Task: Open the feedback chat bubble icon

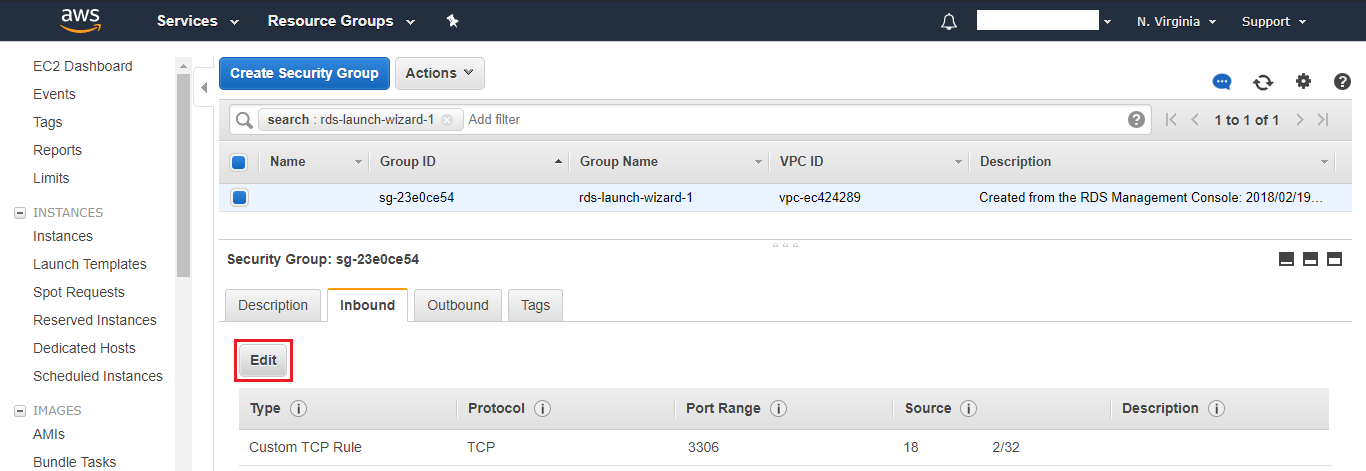Action: pos(1222,82)
